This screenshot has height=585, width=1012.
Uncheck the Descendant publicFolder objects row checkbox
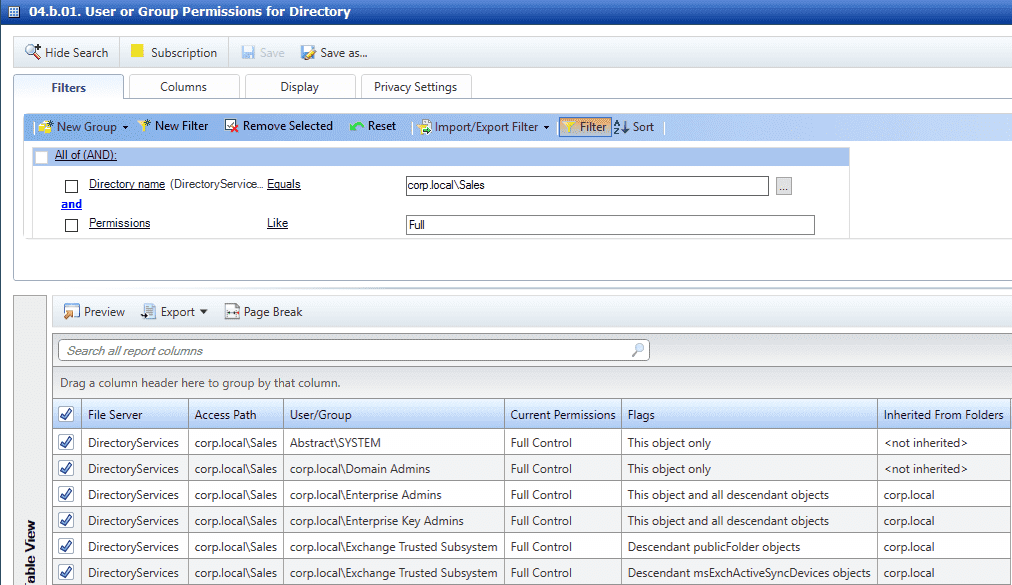tap(66, 546)
